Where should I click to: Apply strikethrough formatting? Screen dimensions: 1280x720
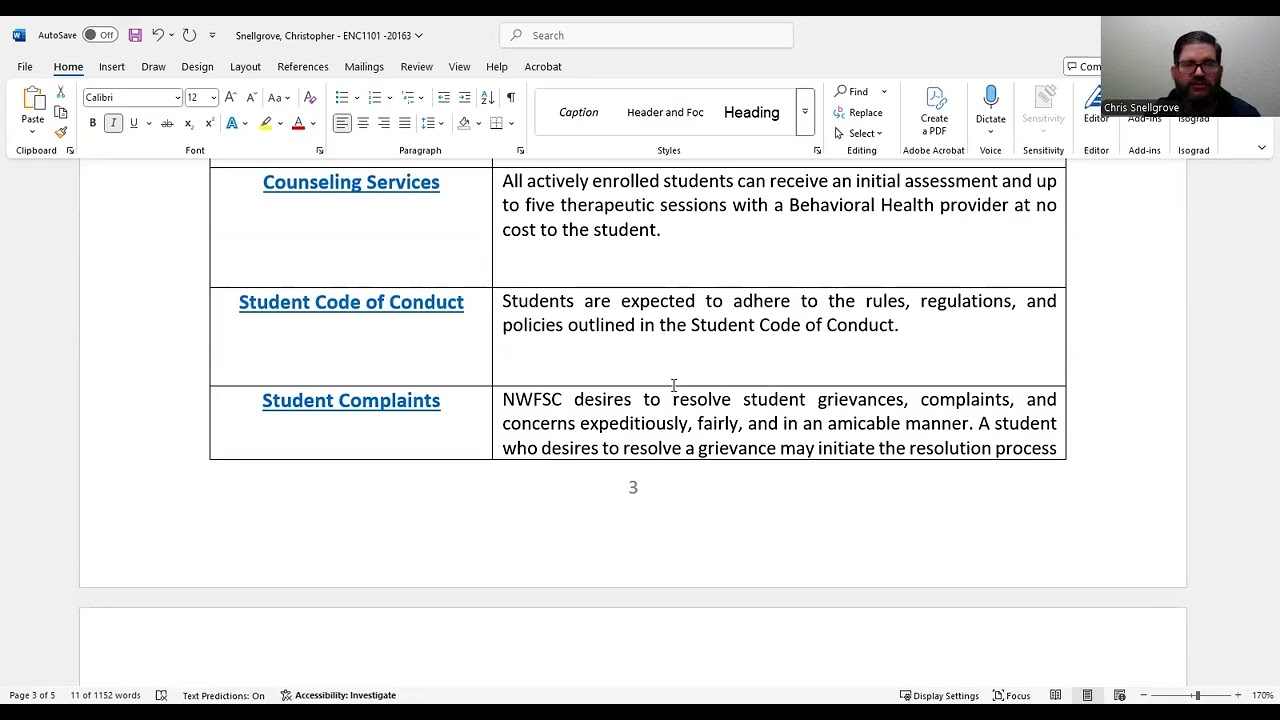167,123
